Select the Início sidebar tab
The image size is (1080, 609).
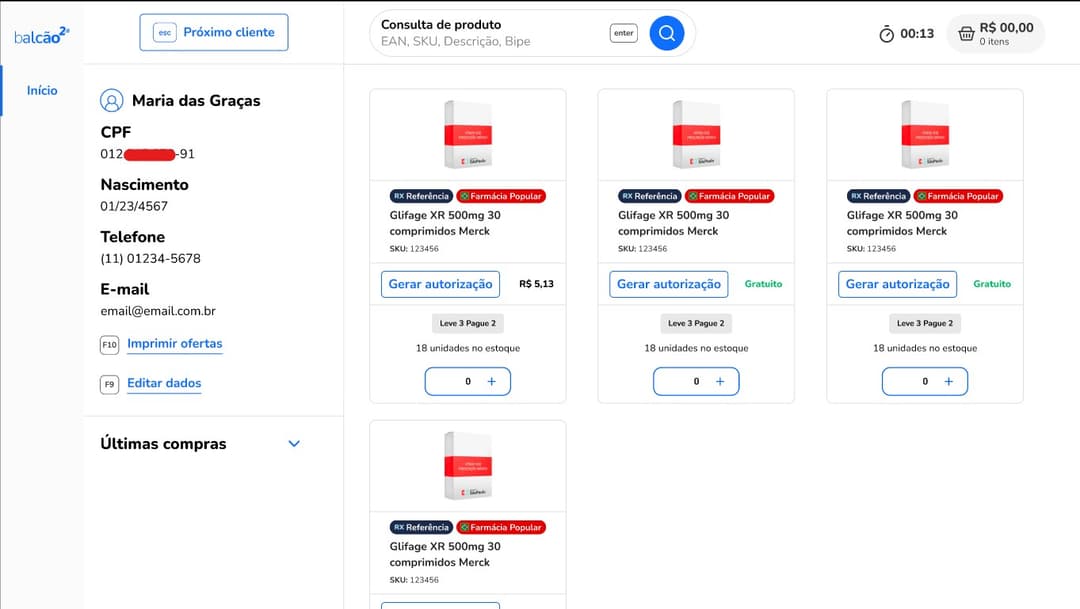click(42, 90)
